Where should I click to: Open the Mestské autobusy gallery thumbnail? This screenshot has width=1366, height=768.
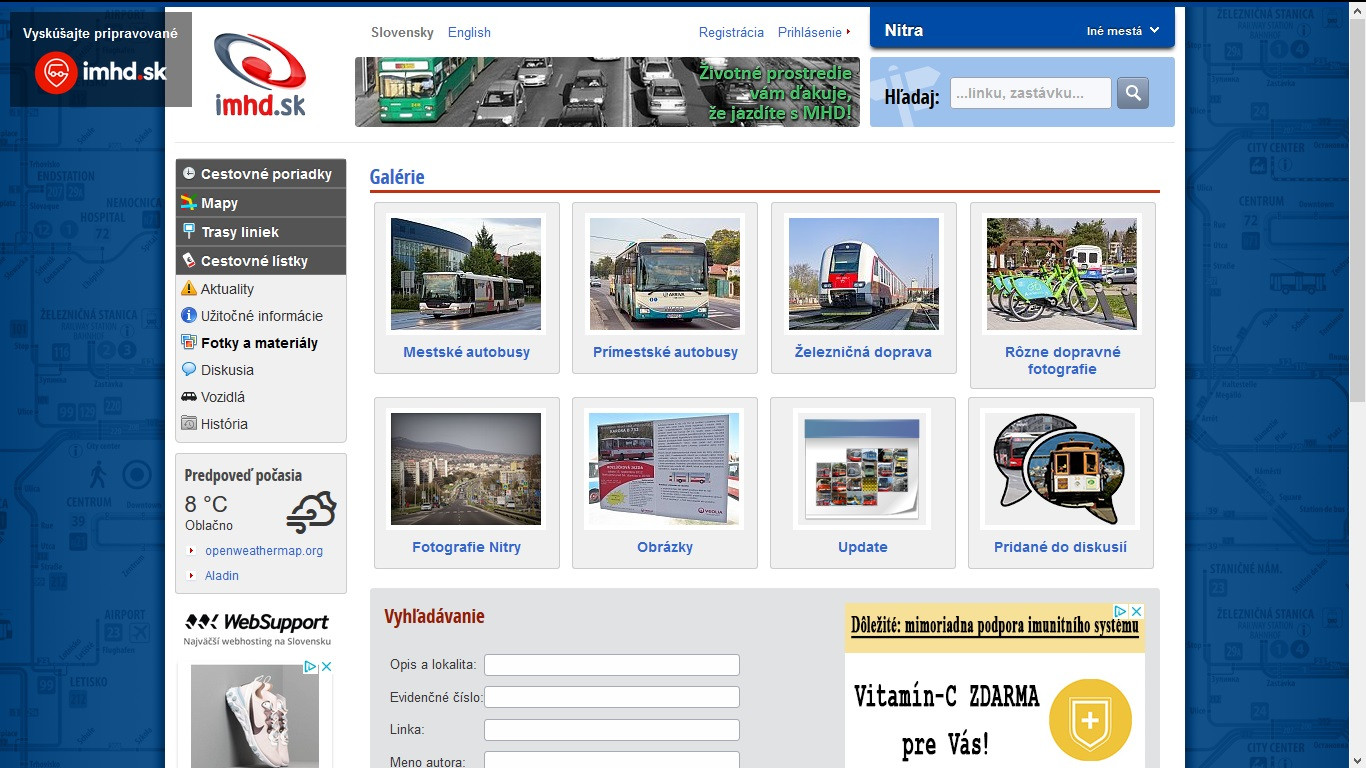tap(466, 275)
